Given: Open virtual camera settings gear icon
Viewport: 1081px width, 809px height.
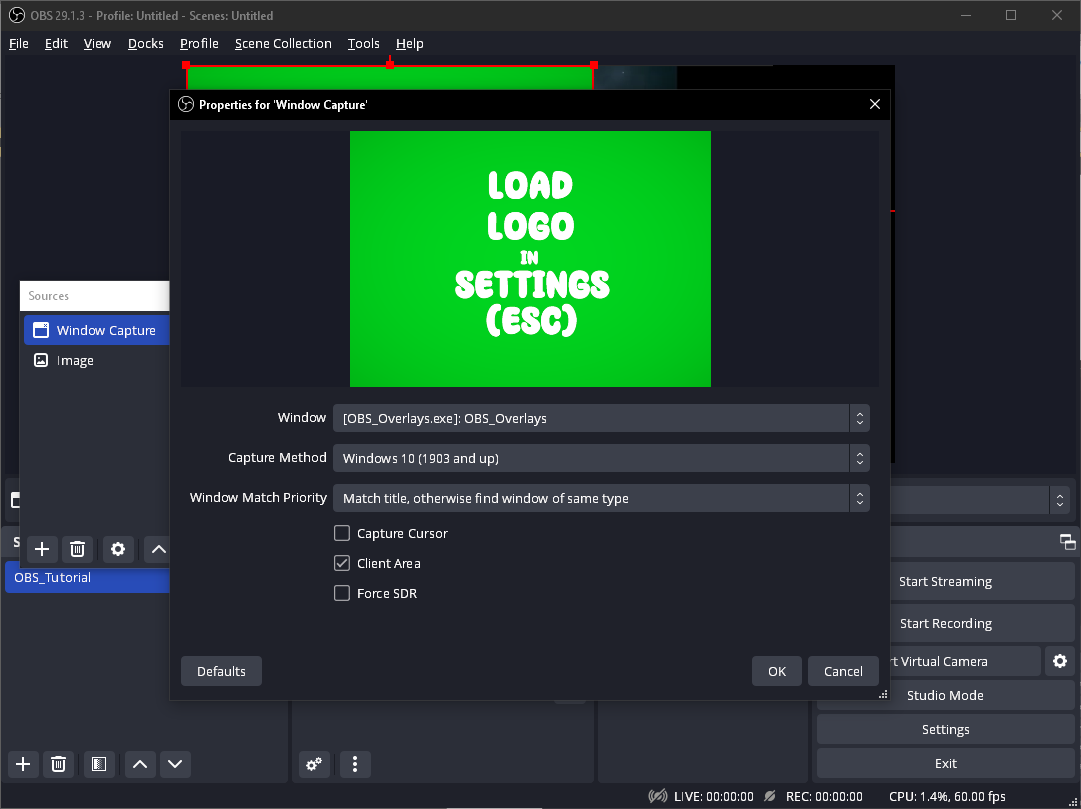Looking at the screenshot, I should 1060,661.
